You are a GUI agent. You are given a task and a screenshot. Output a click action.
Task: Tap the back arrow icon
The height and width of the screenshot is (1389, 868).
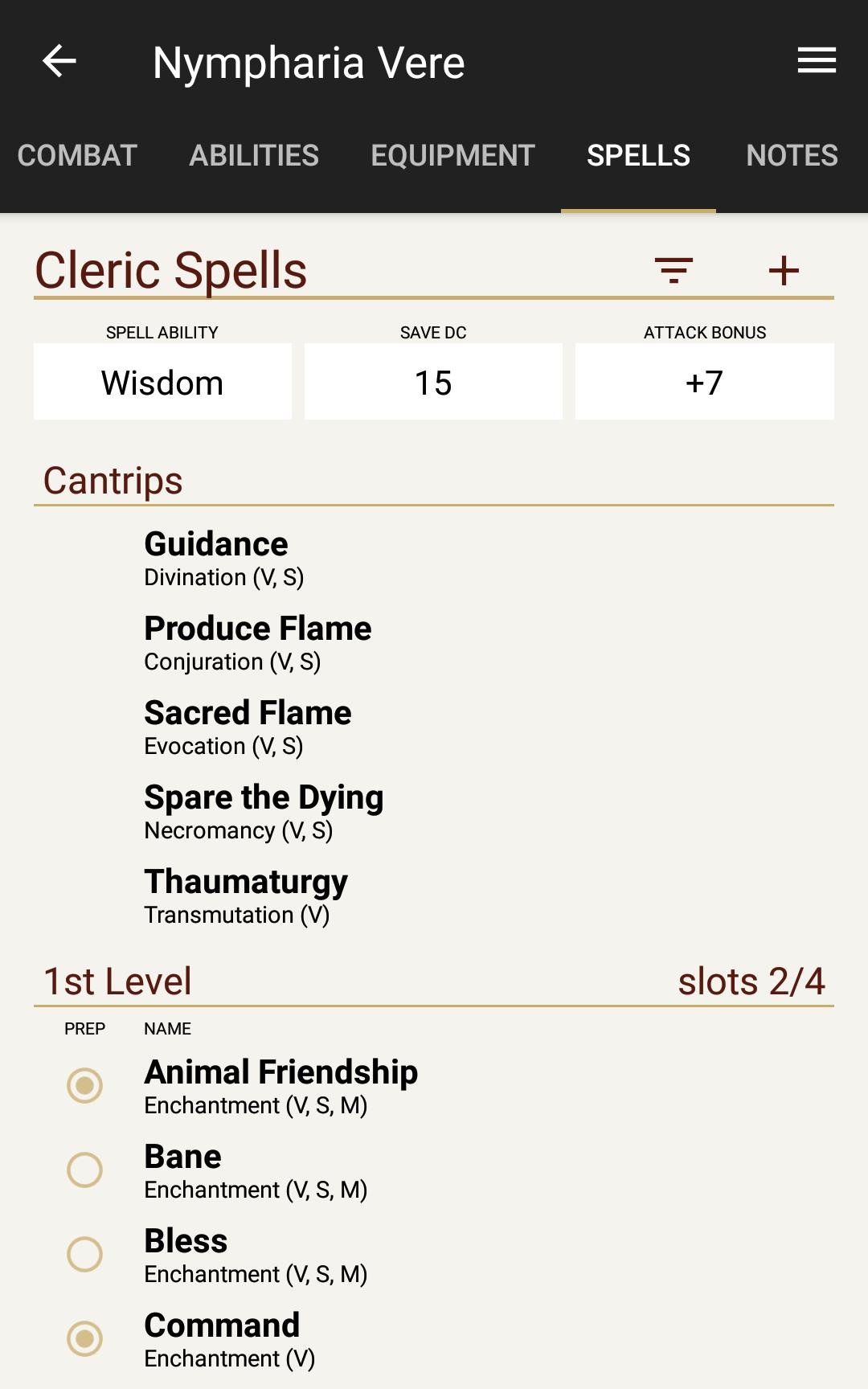[x=59, y=61]
